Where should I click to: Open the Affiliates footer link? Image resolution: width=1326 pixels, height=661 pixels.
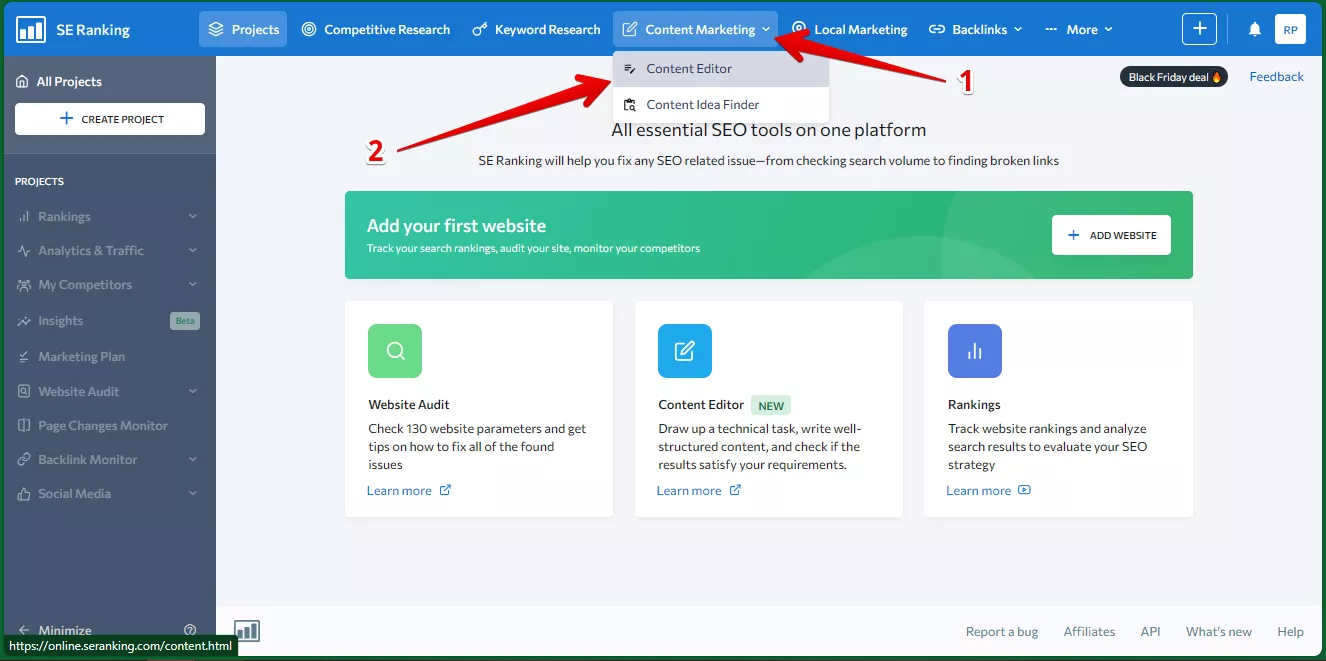pos(1089,632)
